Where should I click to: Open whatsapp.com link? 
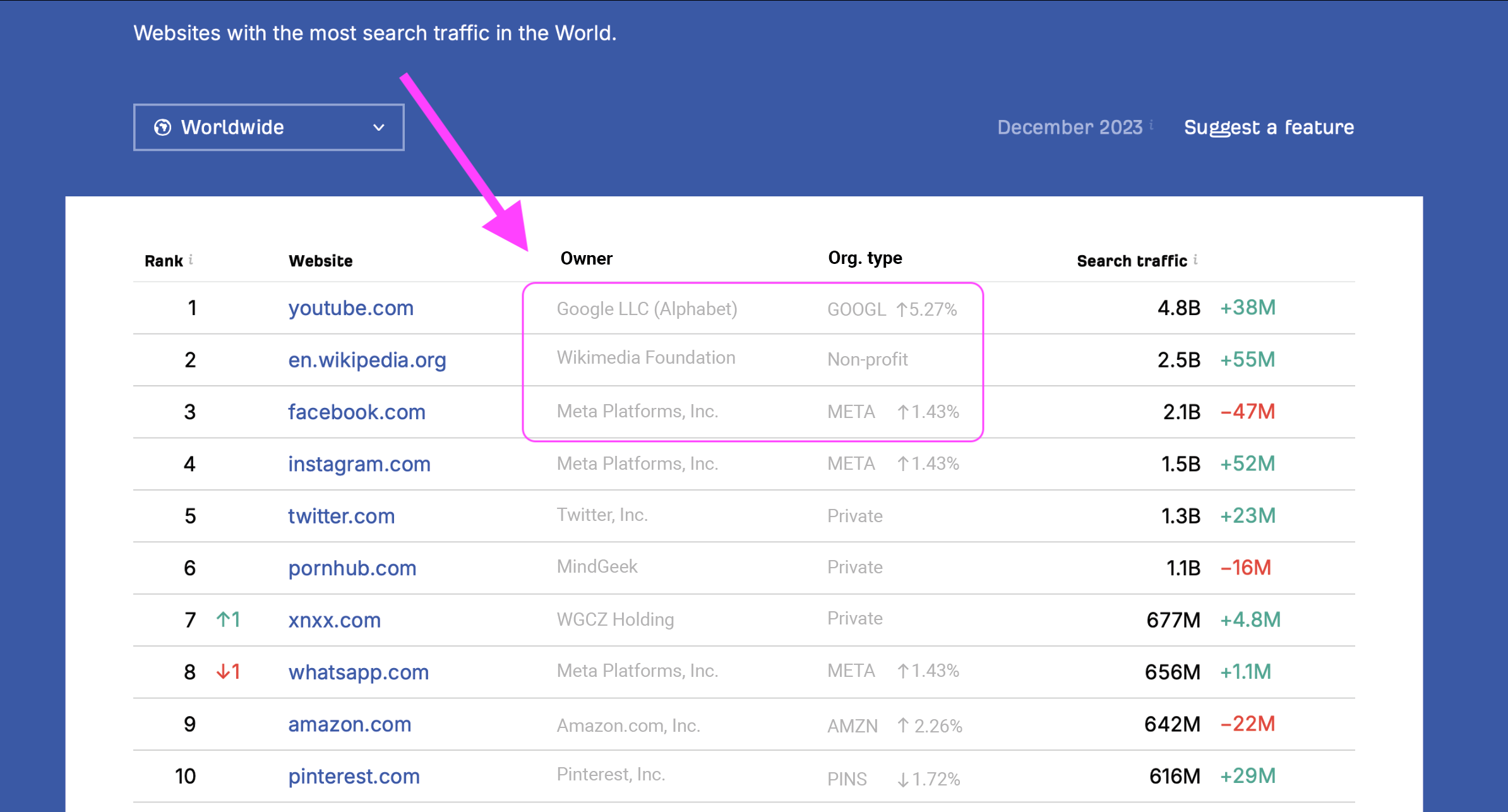(359, 673)
